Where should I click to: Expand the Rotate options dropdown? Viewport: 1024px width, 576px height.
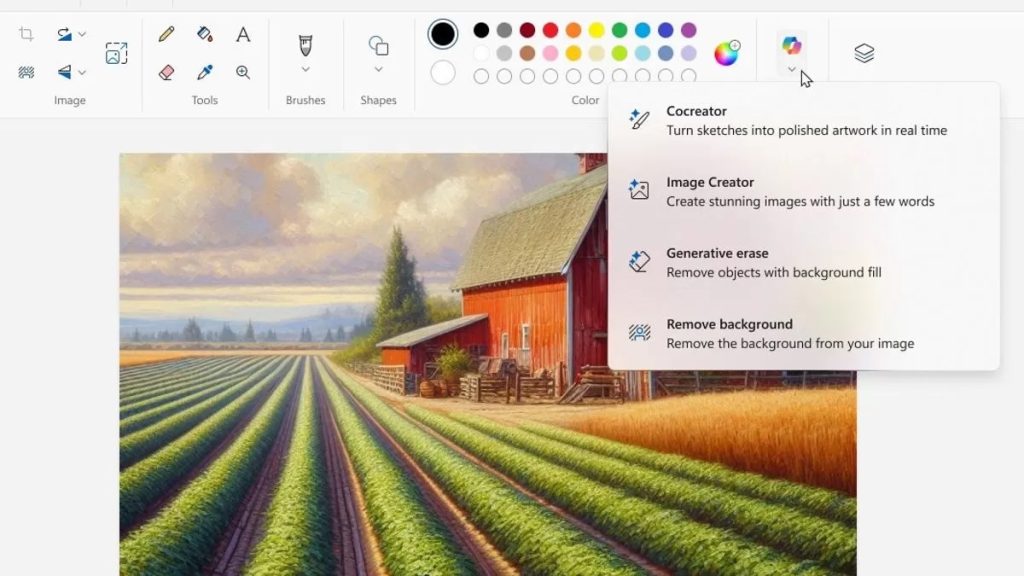click(x=80, y=33)
